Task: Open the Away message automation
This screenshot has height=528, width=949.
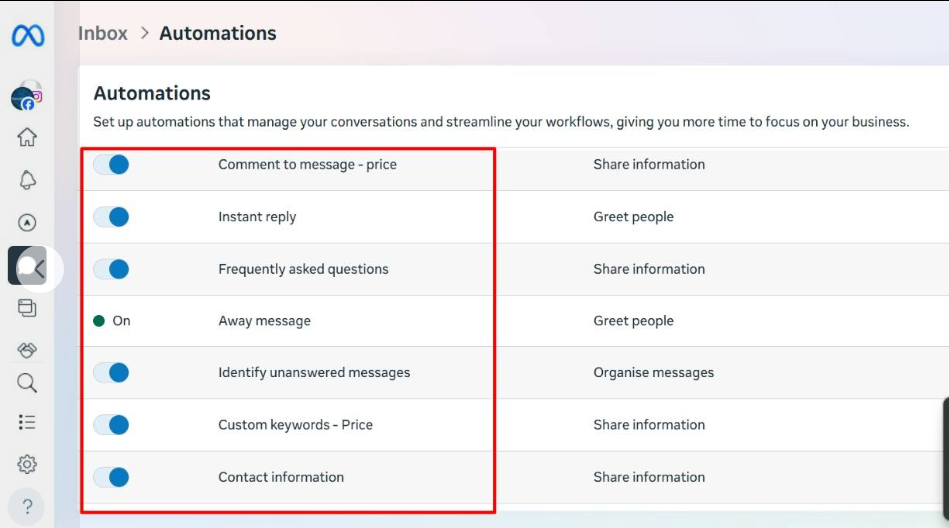Action: tap(264, 321)
